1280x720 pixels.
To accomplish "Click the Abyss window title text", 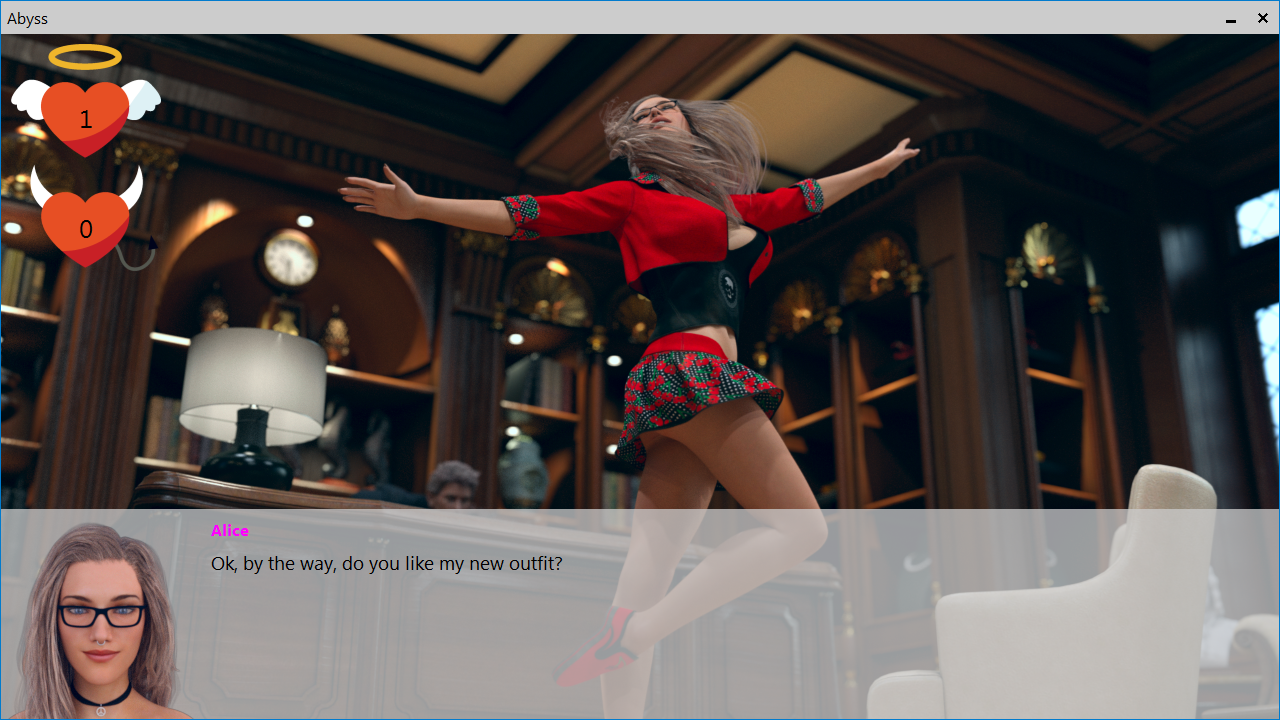I will click(x=27, y=18).
